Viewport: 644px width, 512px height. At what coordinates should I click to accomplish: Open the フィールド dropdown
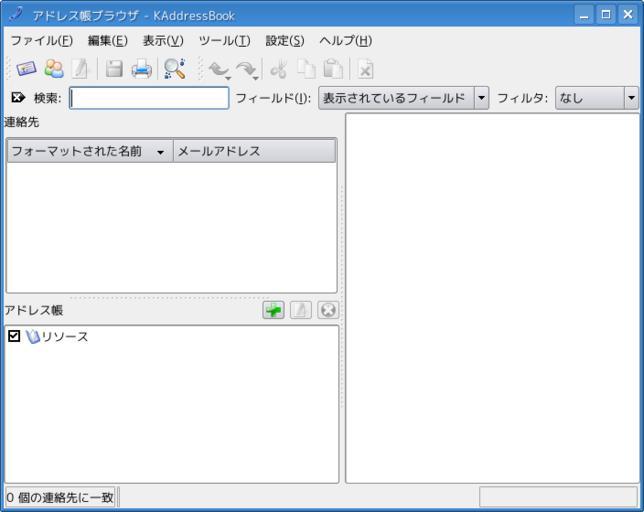pyautogui.click(x=403, y=98)
